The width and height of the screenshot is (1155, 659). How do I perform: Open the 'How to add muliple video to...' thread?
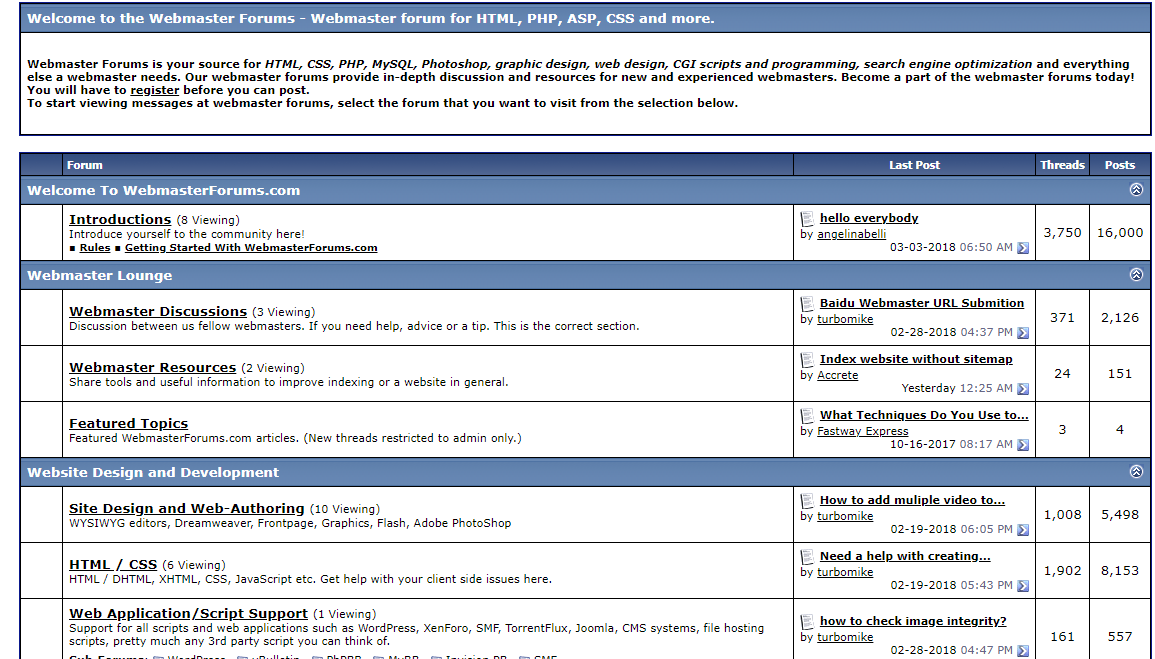click(x=912, y=500)
